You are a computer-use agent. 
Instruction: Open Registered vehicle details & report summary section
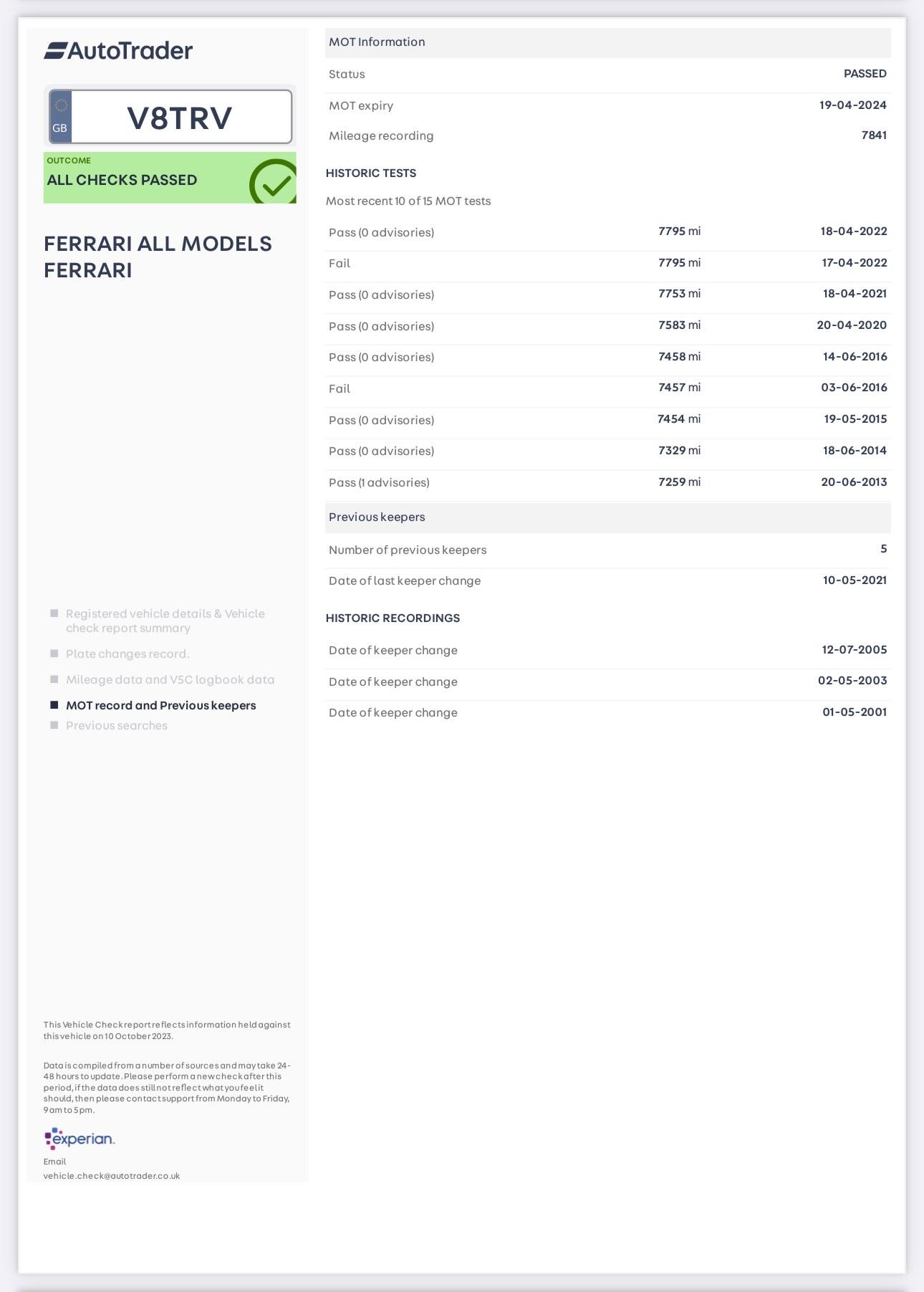tap(165, 621)
